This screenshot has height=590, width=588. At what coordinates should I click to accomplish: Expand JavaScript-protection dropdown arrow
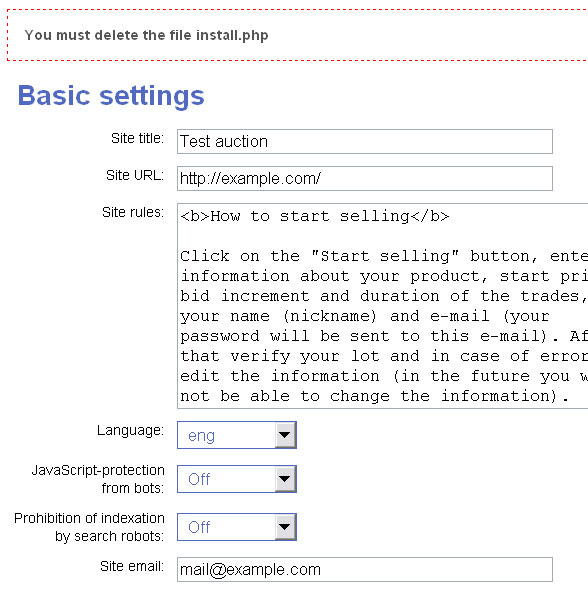[x=285, y=479]
